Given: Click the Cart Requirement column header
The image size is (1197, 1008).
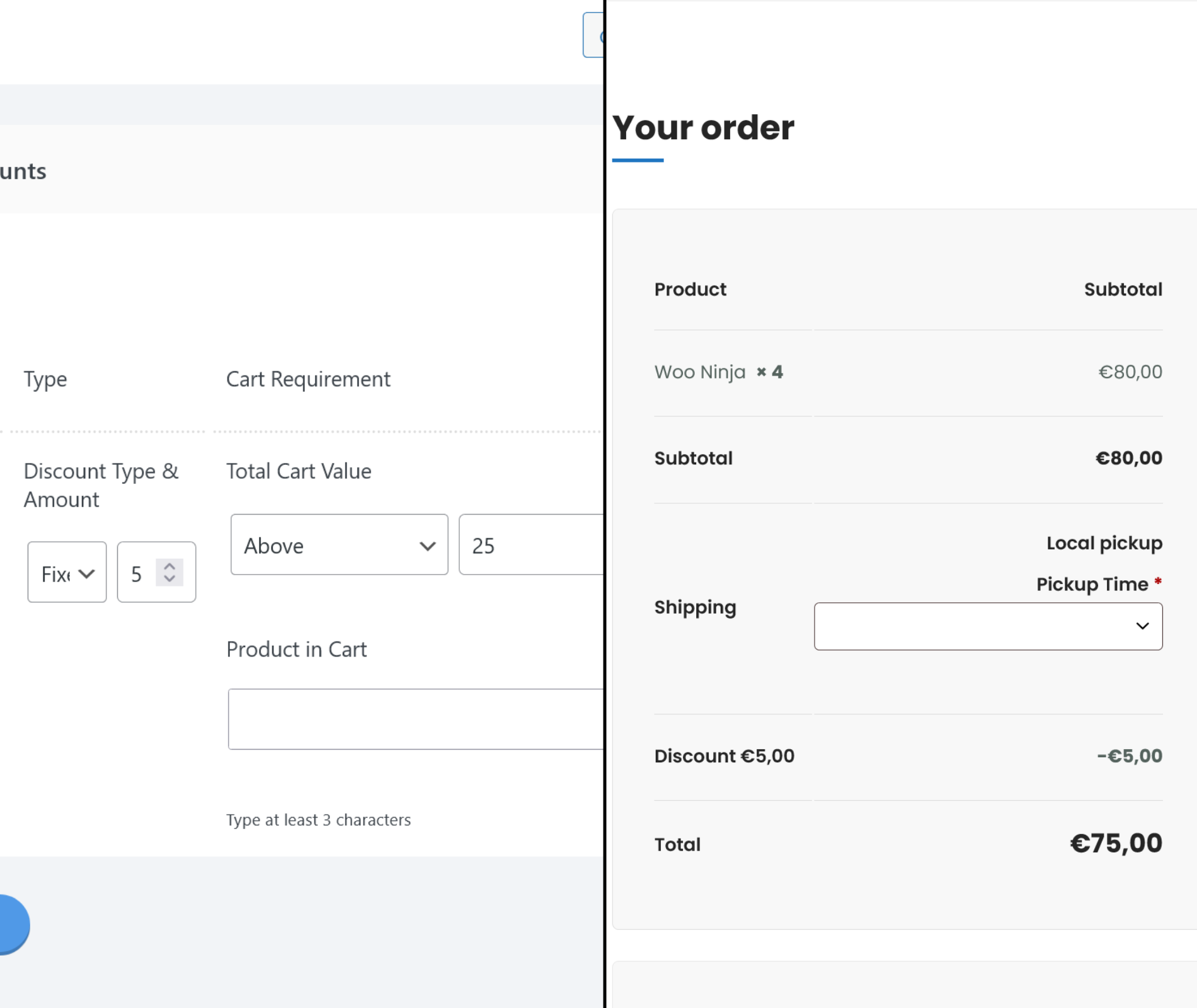Looking at the screenshot, I should pyautogui.click(x=308, y=379).
